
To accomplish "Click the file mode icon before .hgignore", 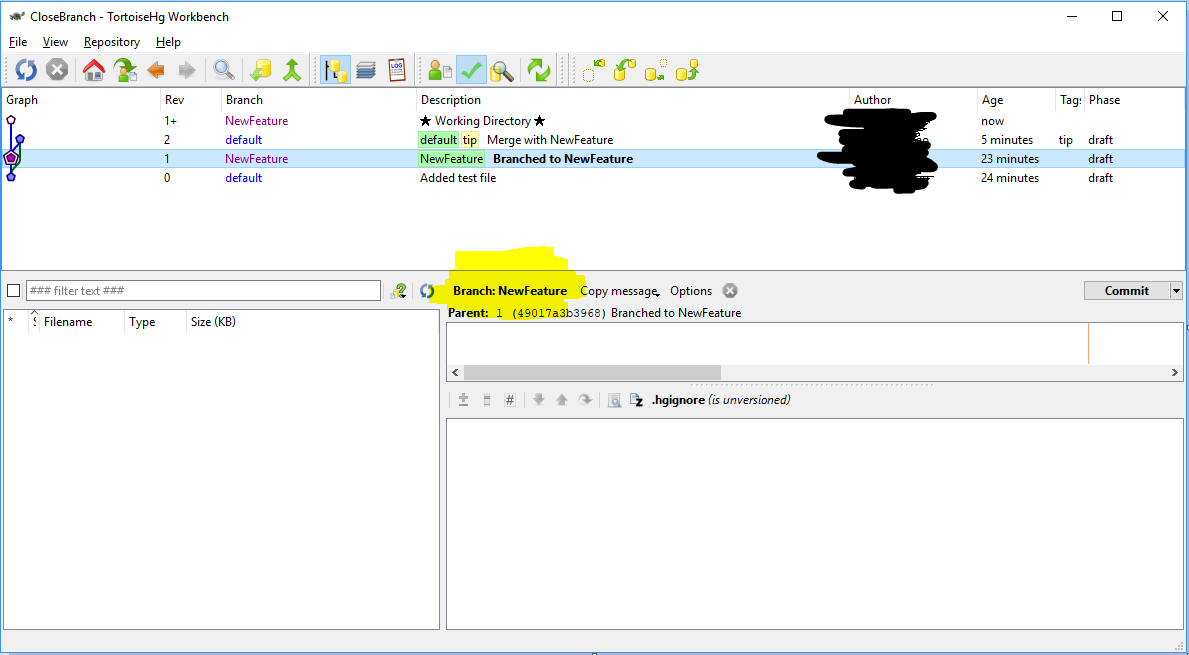I will (x=637, y=400).
